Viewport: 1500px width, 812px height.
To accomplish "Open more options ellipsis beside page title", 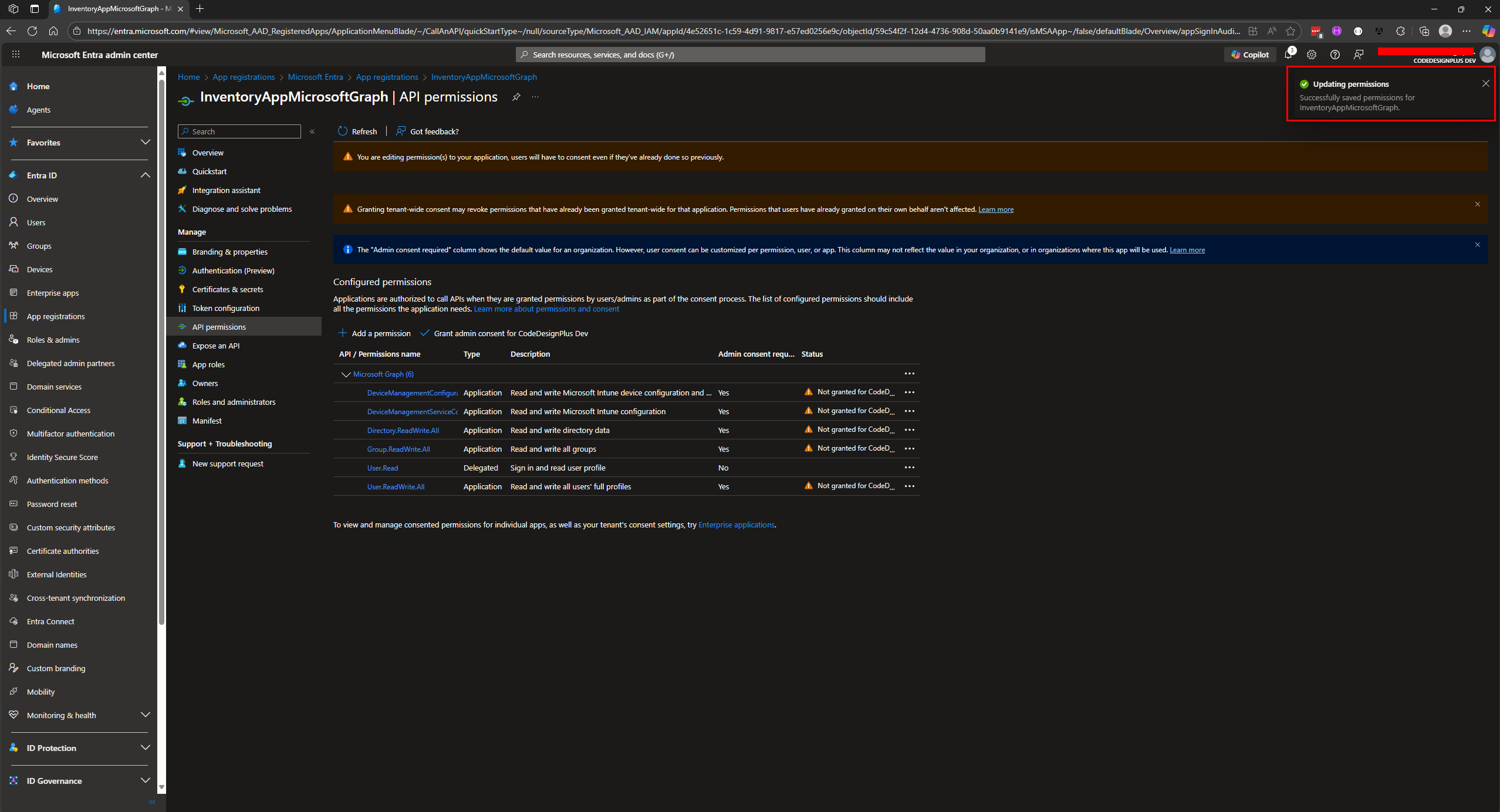I will point(535,97).
